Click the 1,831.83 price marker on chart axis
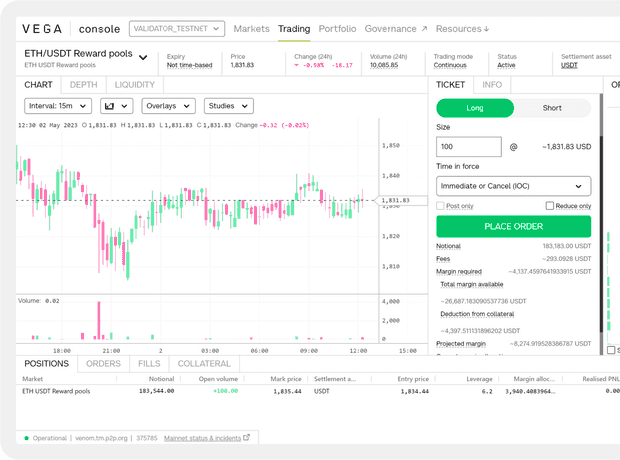This screenshot has width=620, height=460. point(400,201)
